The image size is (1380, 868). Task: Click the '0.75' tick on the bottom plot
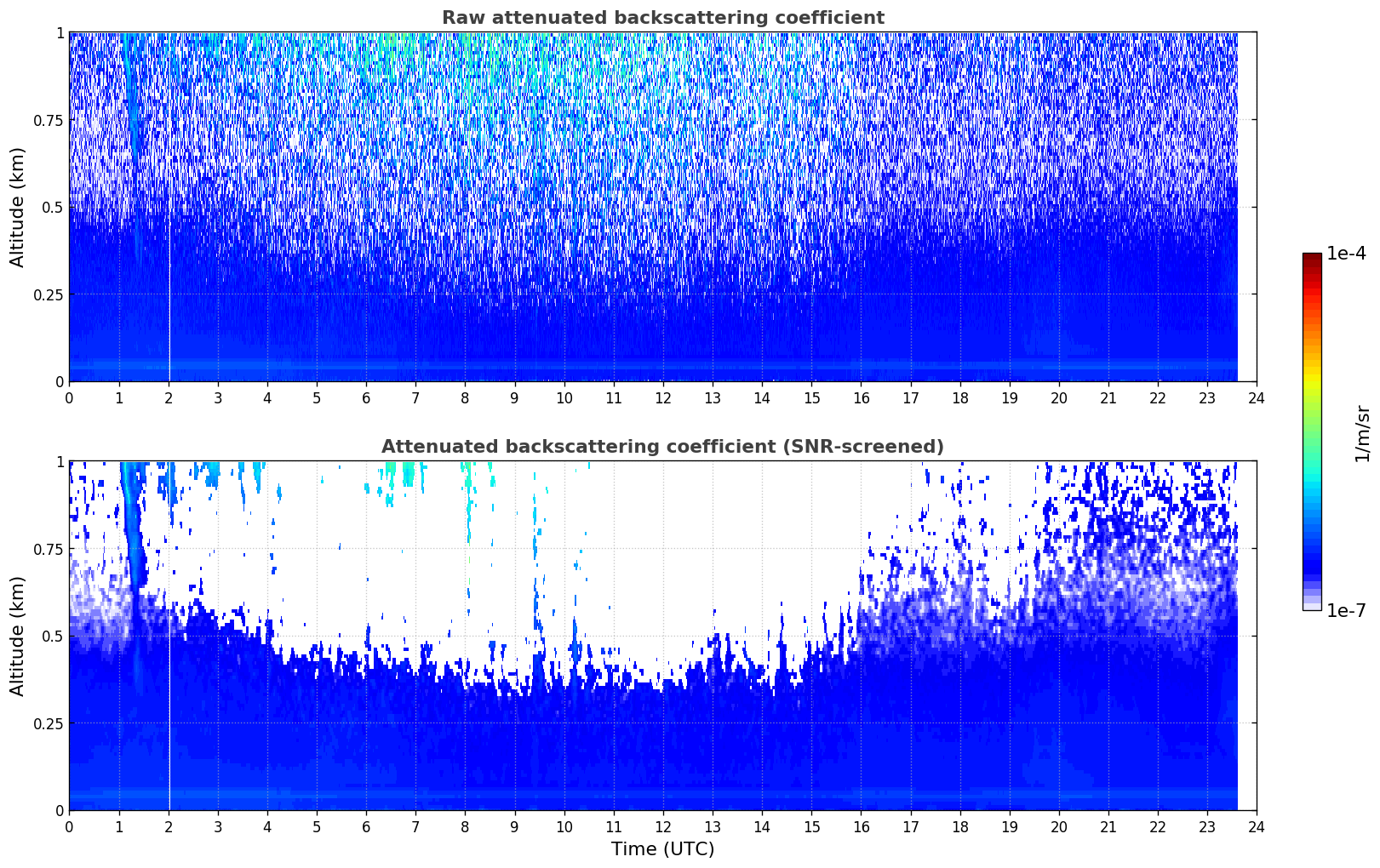point(49,549)
